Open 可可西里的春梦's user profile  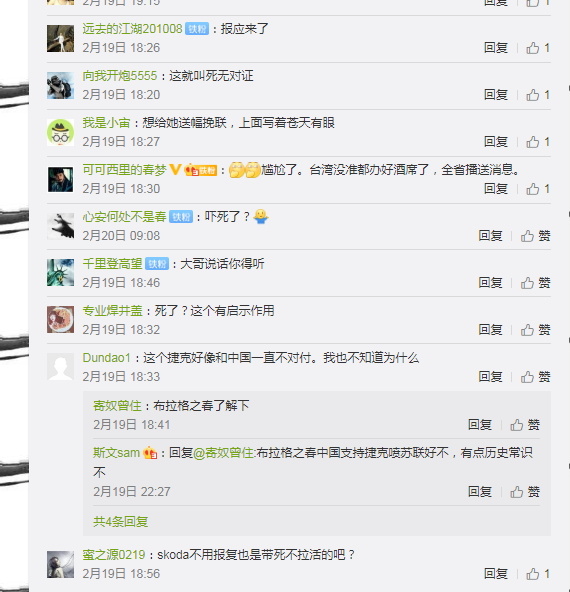pyautogui.click(x=124, y=170)
